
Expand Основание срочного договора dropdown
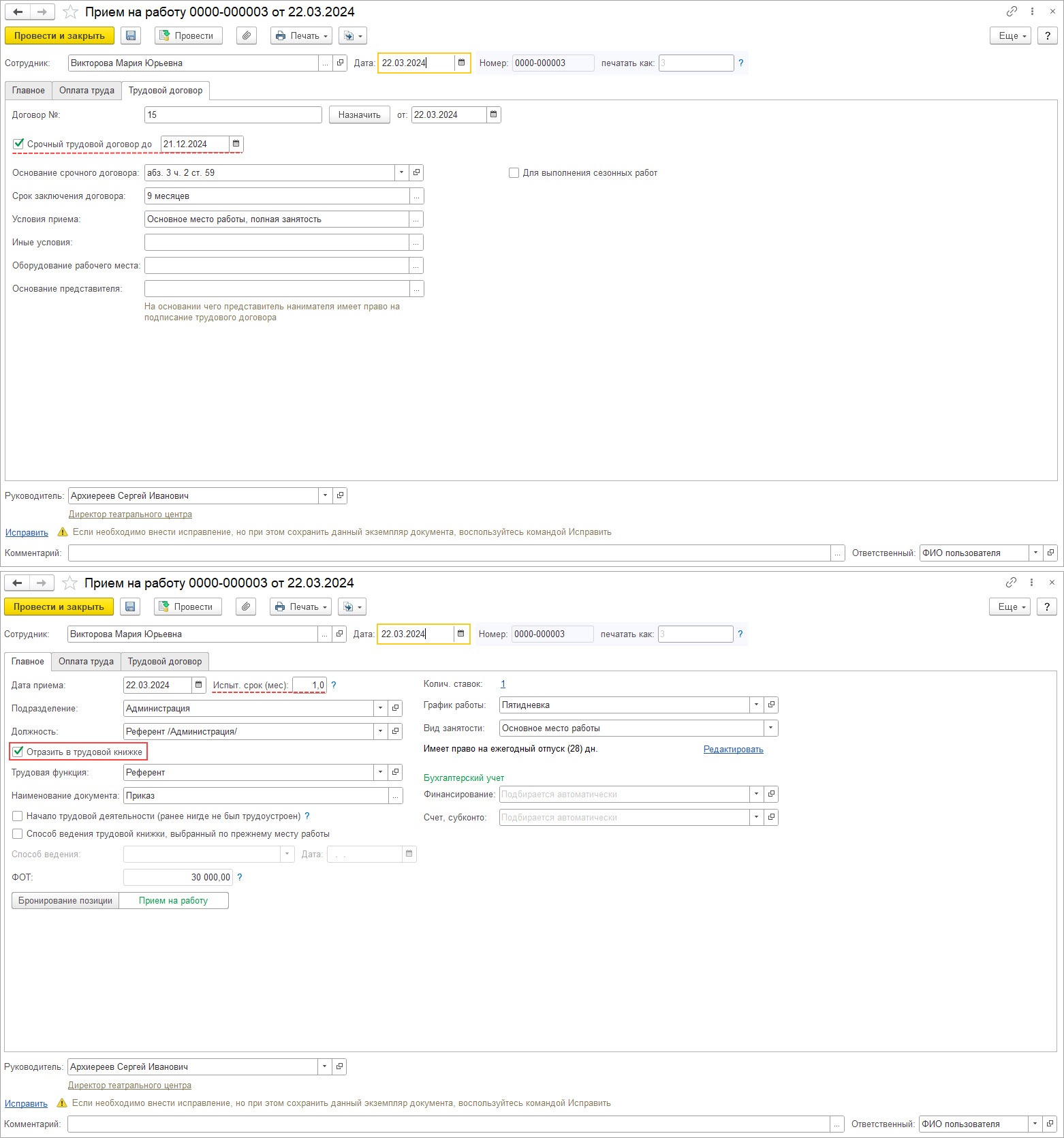(x=401, y=172)
